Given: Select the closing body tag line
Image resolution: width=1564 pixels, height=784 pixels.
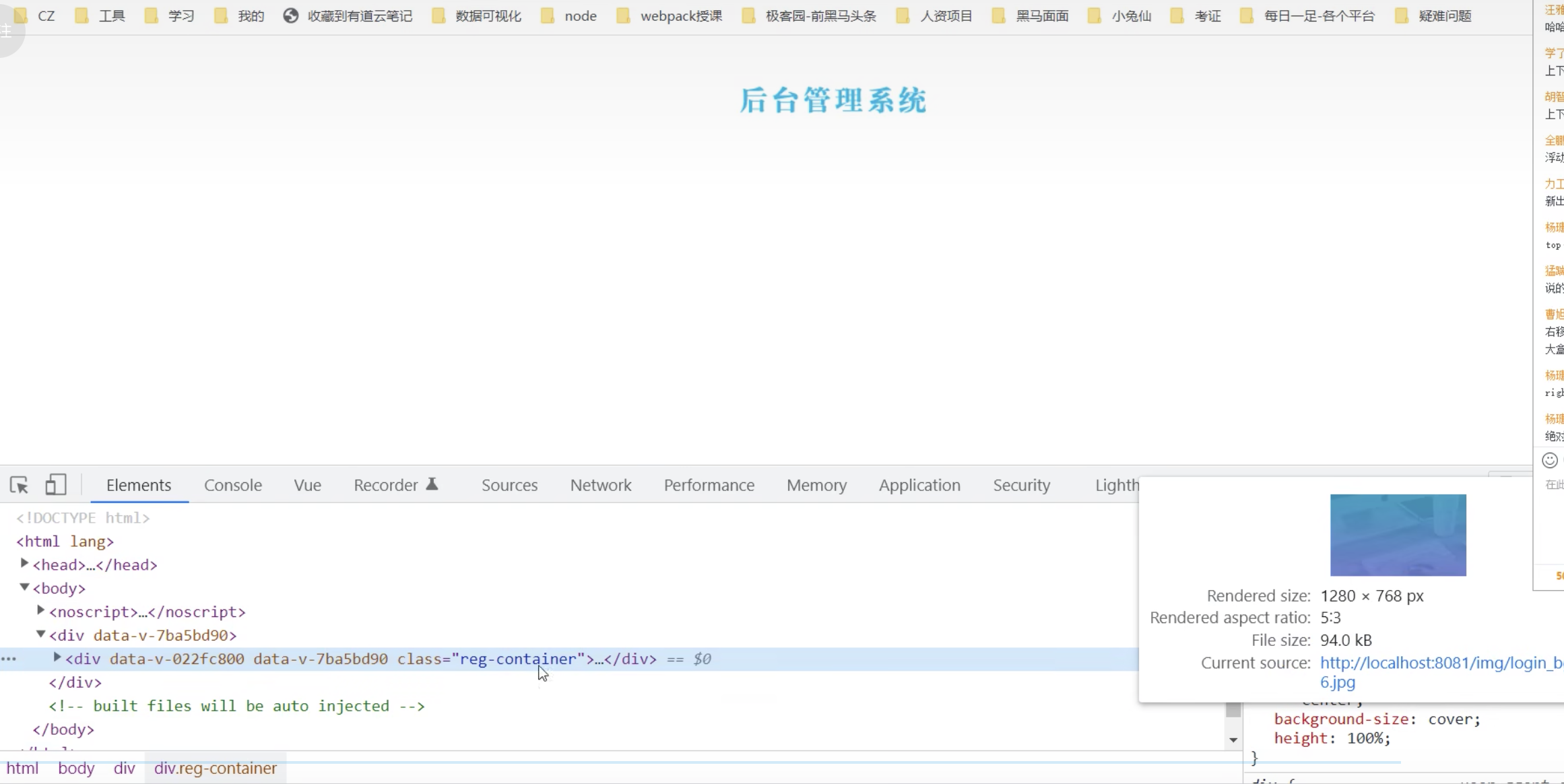Looking at the screenshot, I should tap(63, 729).
